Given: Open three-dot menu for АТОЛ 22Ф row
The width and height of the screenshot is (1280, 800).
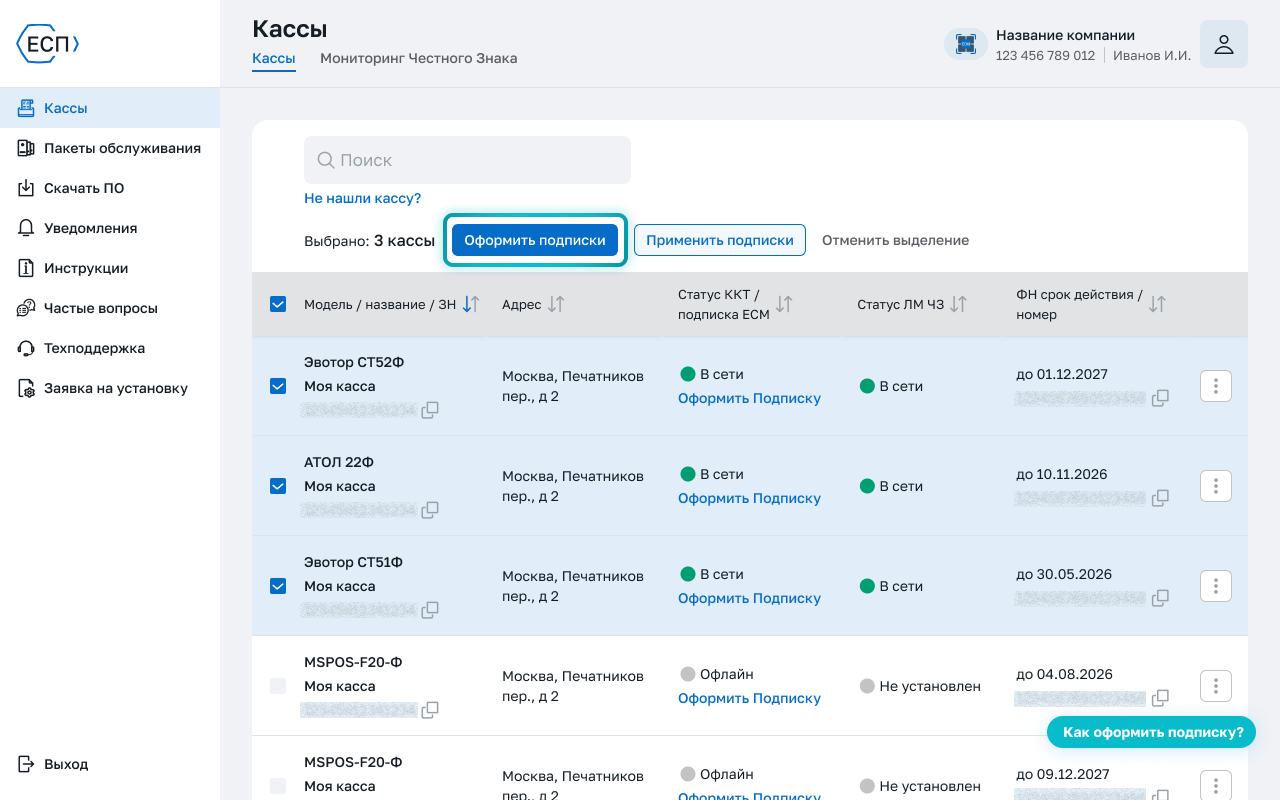Looking at the screenshot, I should tap(1215, 486).
